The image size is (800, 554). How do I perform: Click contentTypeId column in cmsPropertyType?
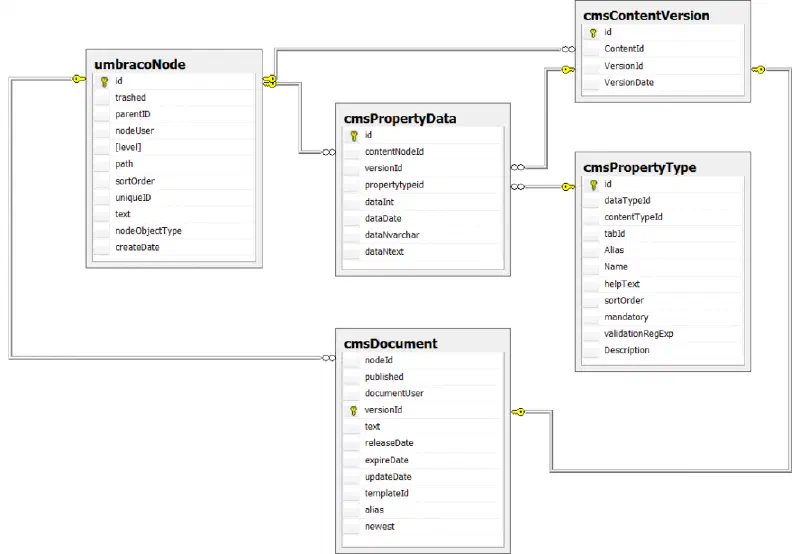(x=662, y=217)
